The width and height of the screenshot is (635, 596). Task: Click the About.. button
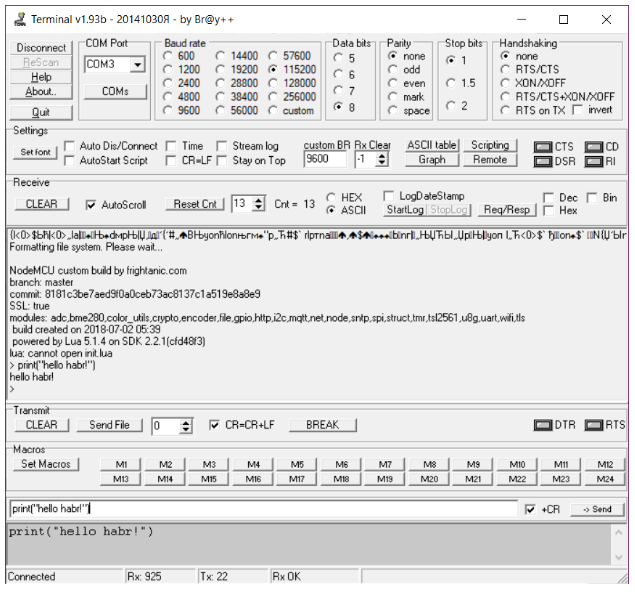(41, 92)
